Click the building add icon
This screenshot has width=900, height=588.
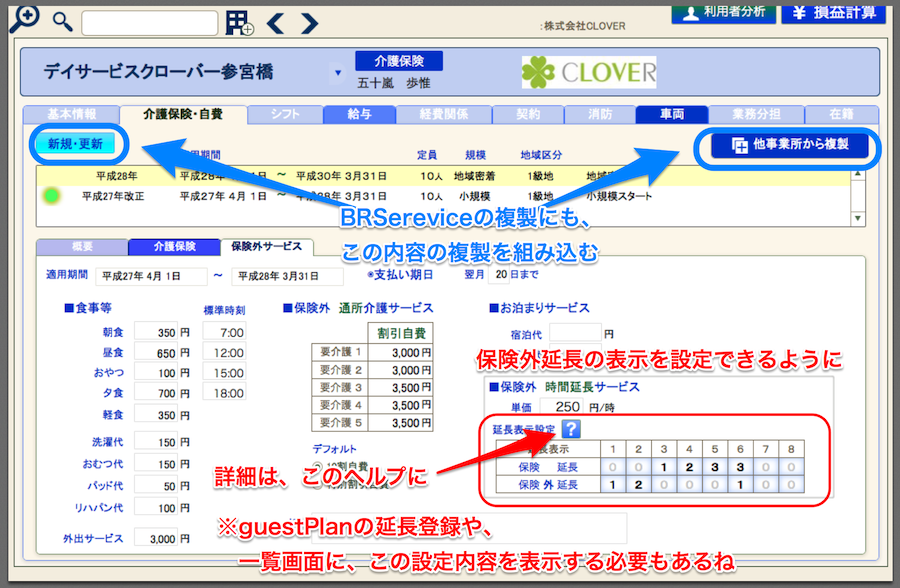tap(239, 23)
